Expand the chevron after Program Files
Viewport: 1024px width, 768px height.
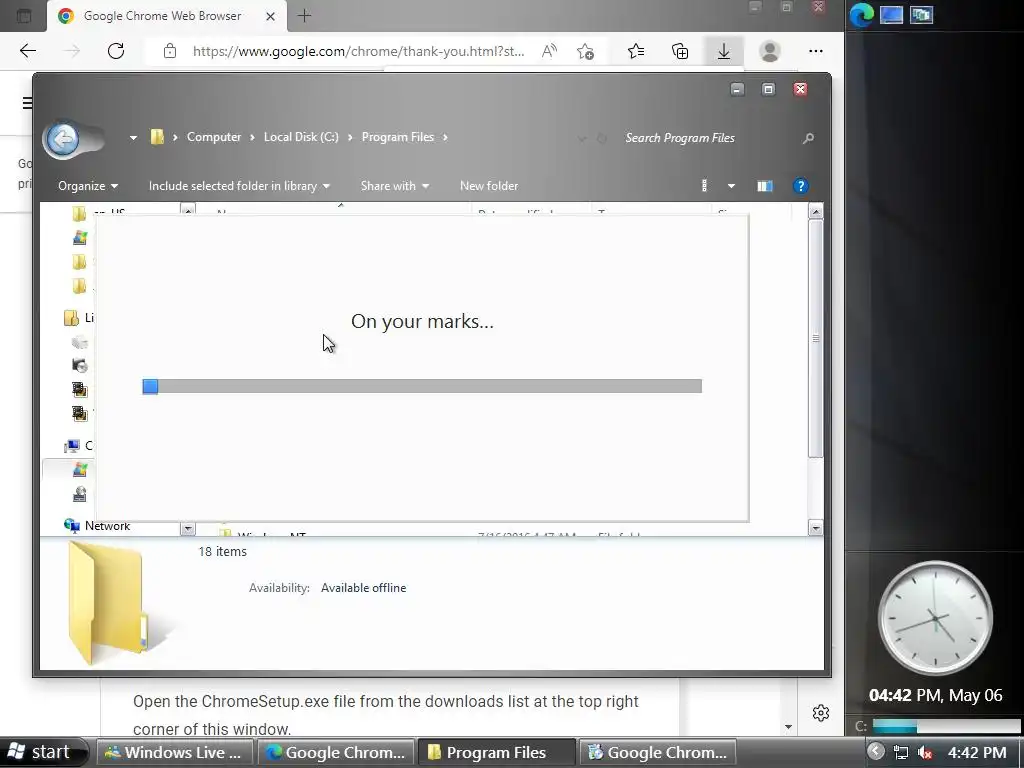coord(445,137)
